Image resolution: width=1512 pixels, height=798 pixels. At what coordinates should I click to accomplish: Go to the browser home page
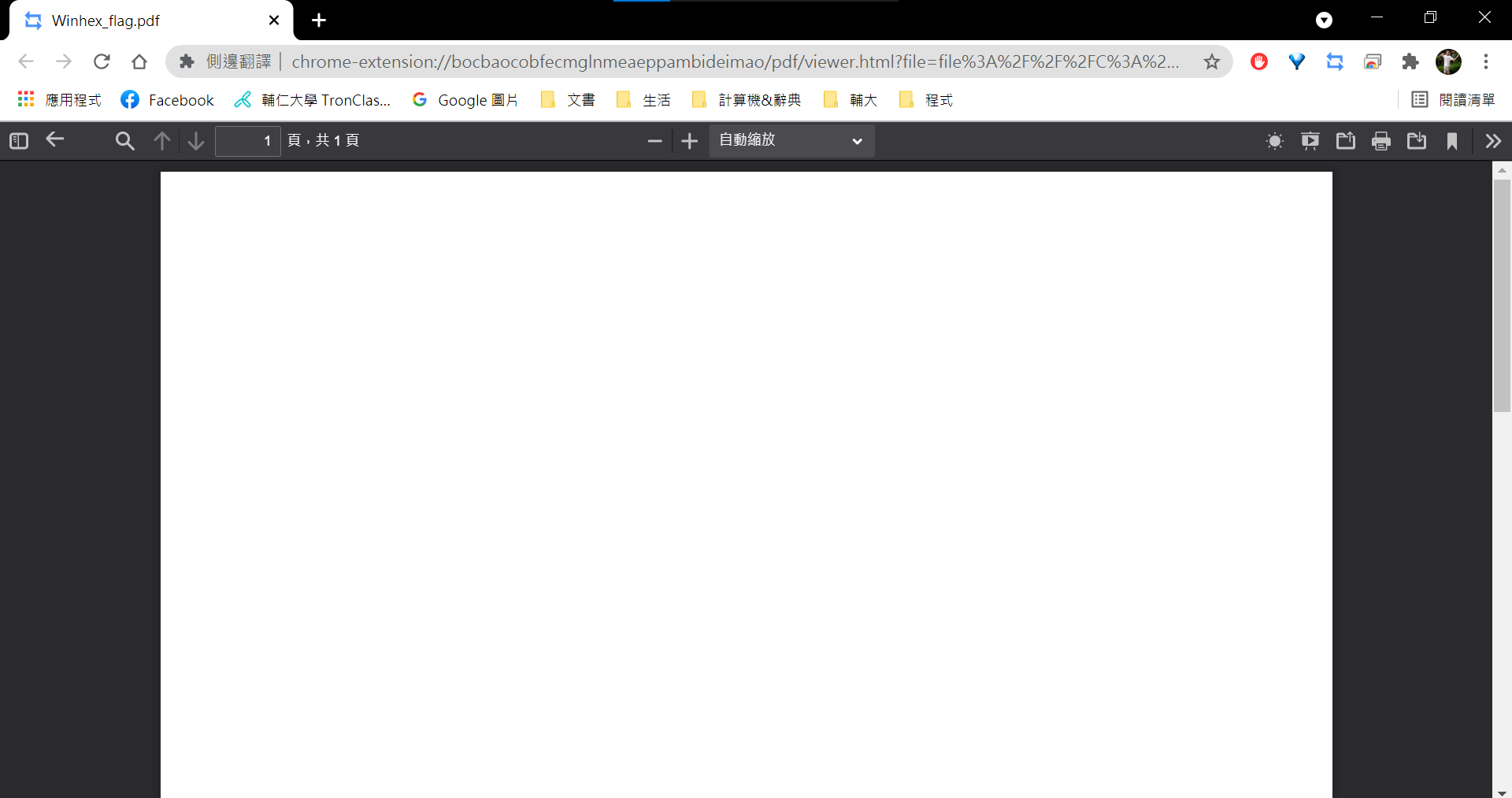coord(139,61)
